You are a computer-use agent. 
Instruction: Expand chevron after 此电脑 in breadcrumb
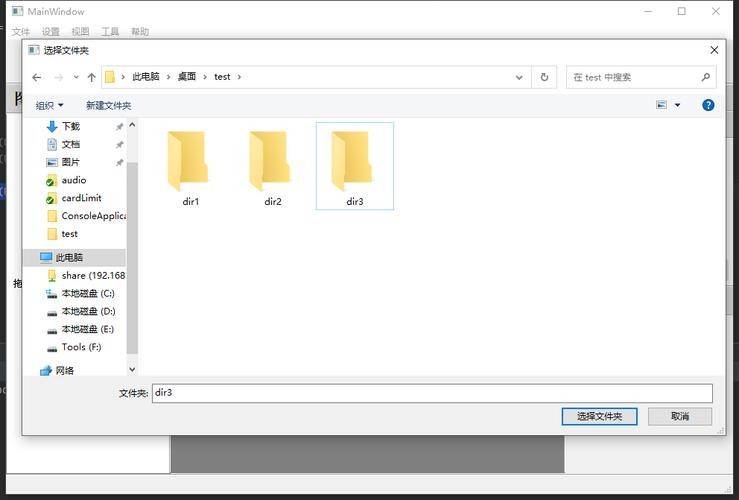pyautogui.click(x=168, y=77)
